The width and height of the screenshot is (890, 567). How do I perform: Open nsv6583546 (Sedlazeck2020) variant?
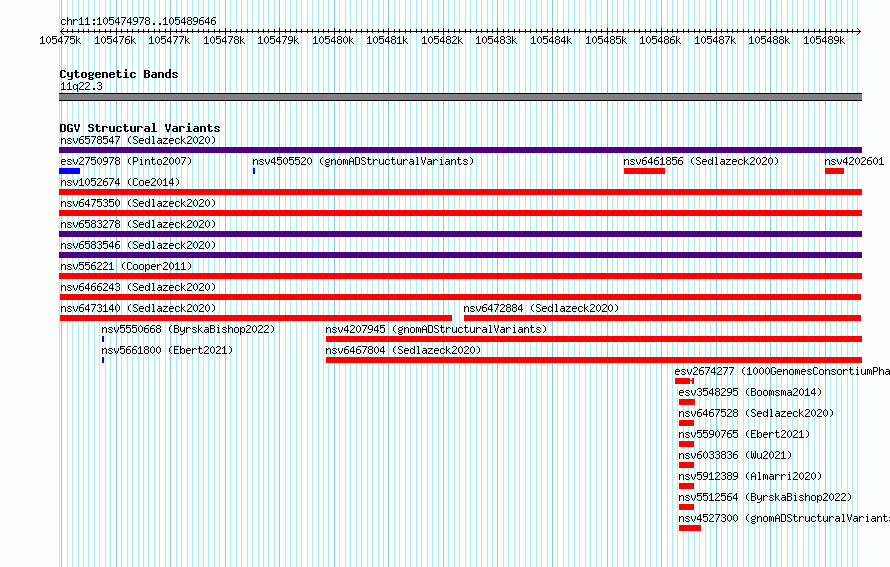click(x=138, y=245)
